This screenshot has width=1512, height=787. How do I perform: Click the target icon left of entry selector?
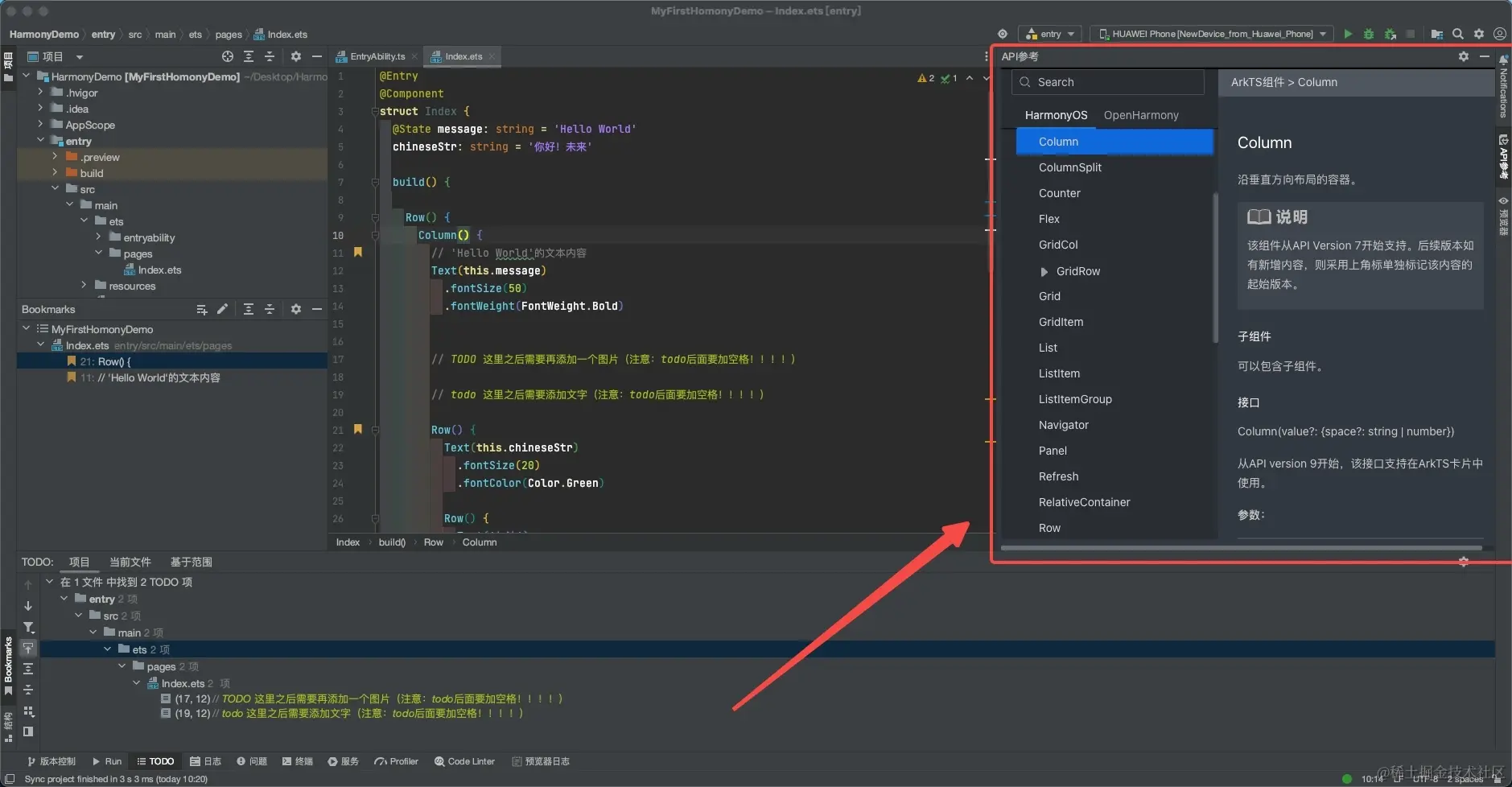pyautogui.click(x=1002, y=34)
